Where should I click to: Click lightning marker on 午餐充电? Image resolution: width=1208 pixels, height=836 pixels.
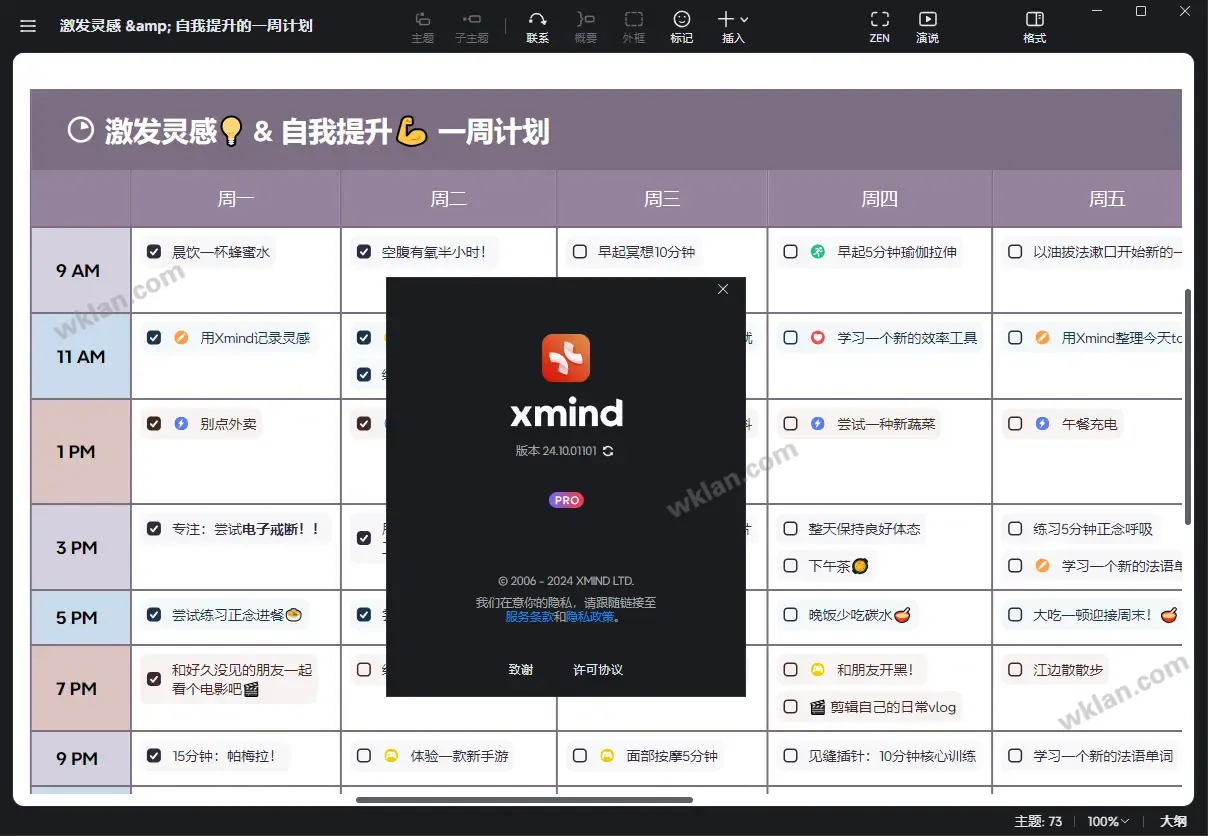coord(1042,424)
